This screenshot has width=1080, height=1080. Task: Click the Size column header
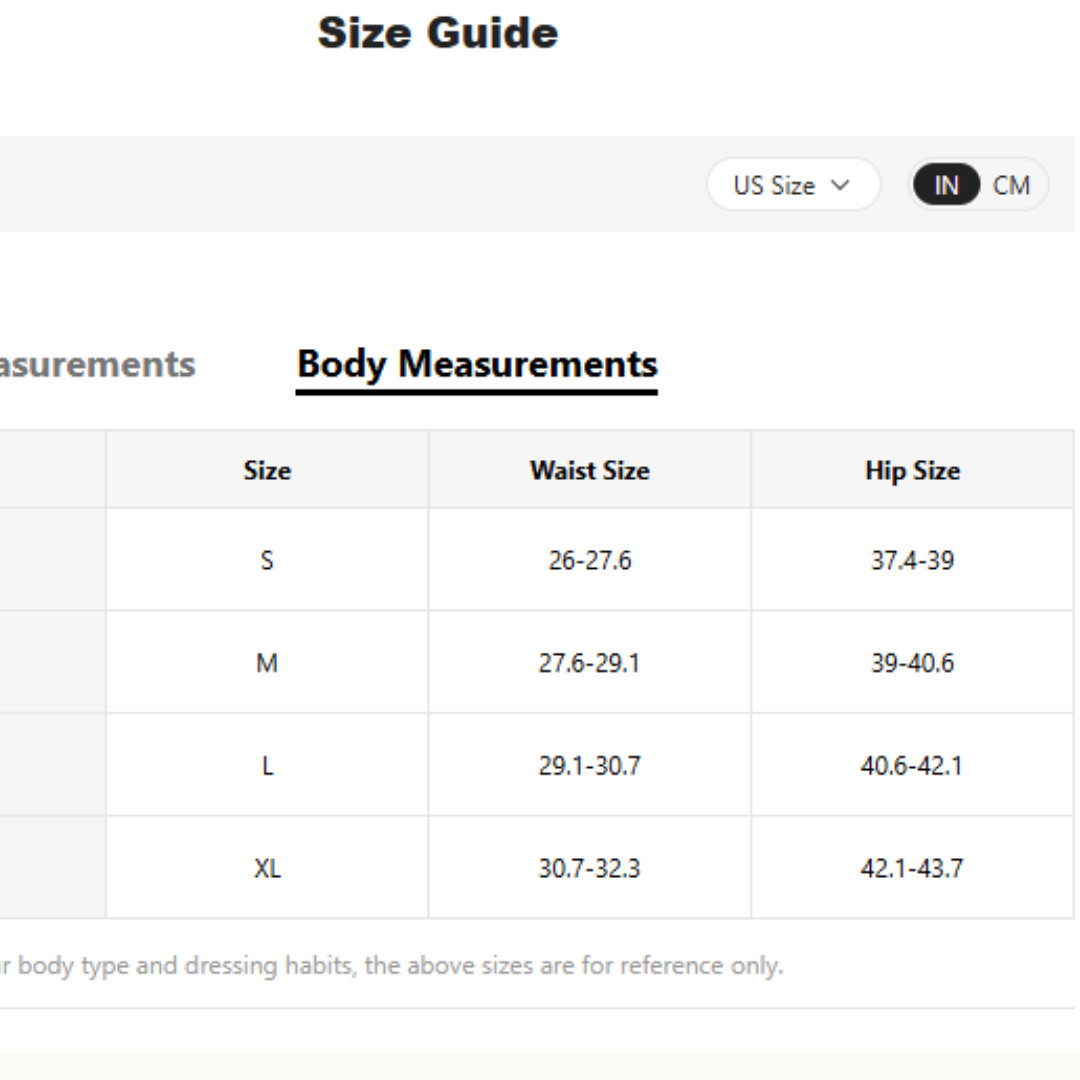point(267,470)
